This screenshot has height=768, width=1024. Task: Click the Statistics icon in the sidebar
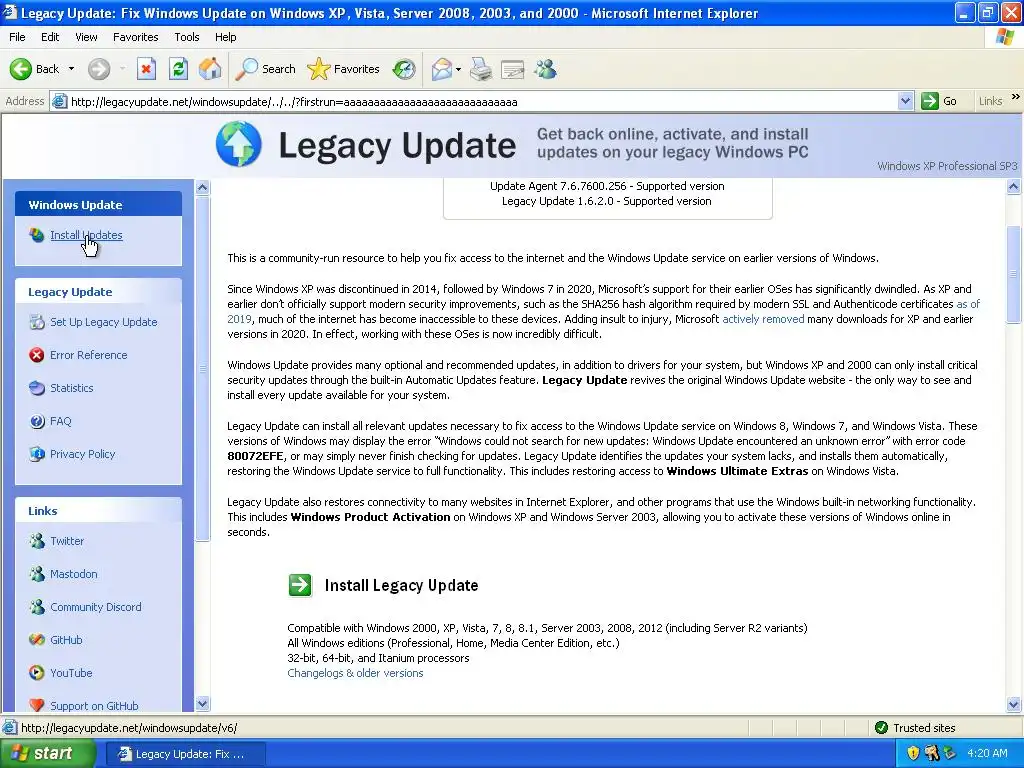point(37,388)
